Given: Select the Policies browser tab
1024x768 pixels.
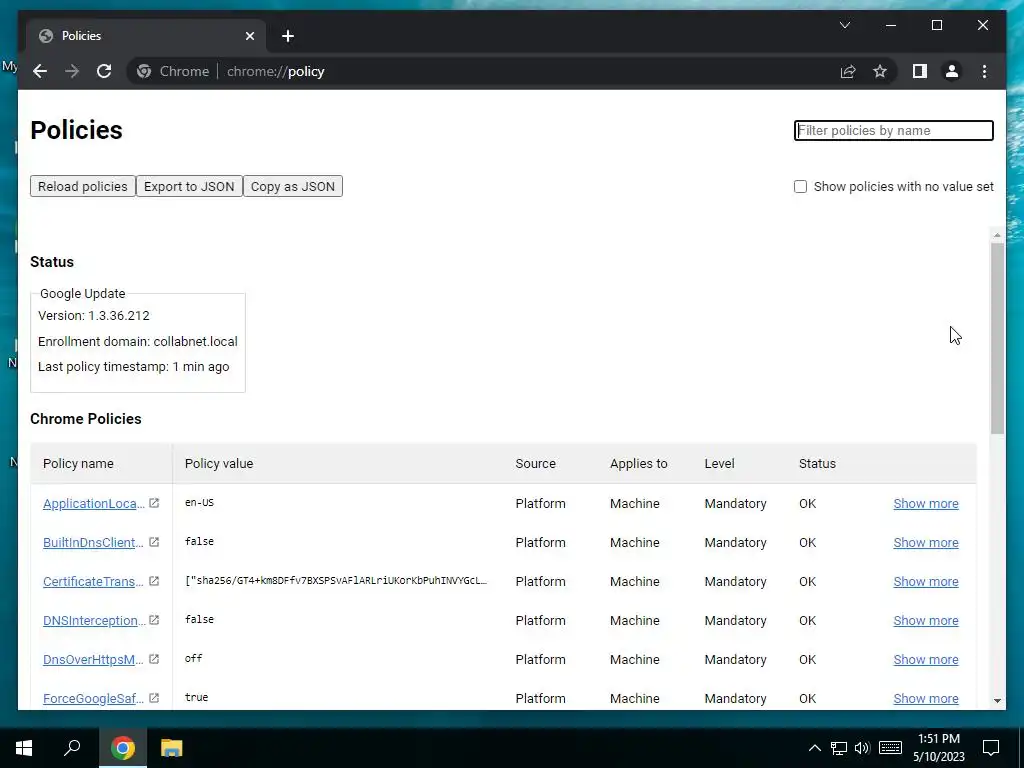Looking at the screenshot, I should click(146, 36).
